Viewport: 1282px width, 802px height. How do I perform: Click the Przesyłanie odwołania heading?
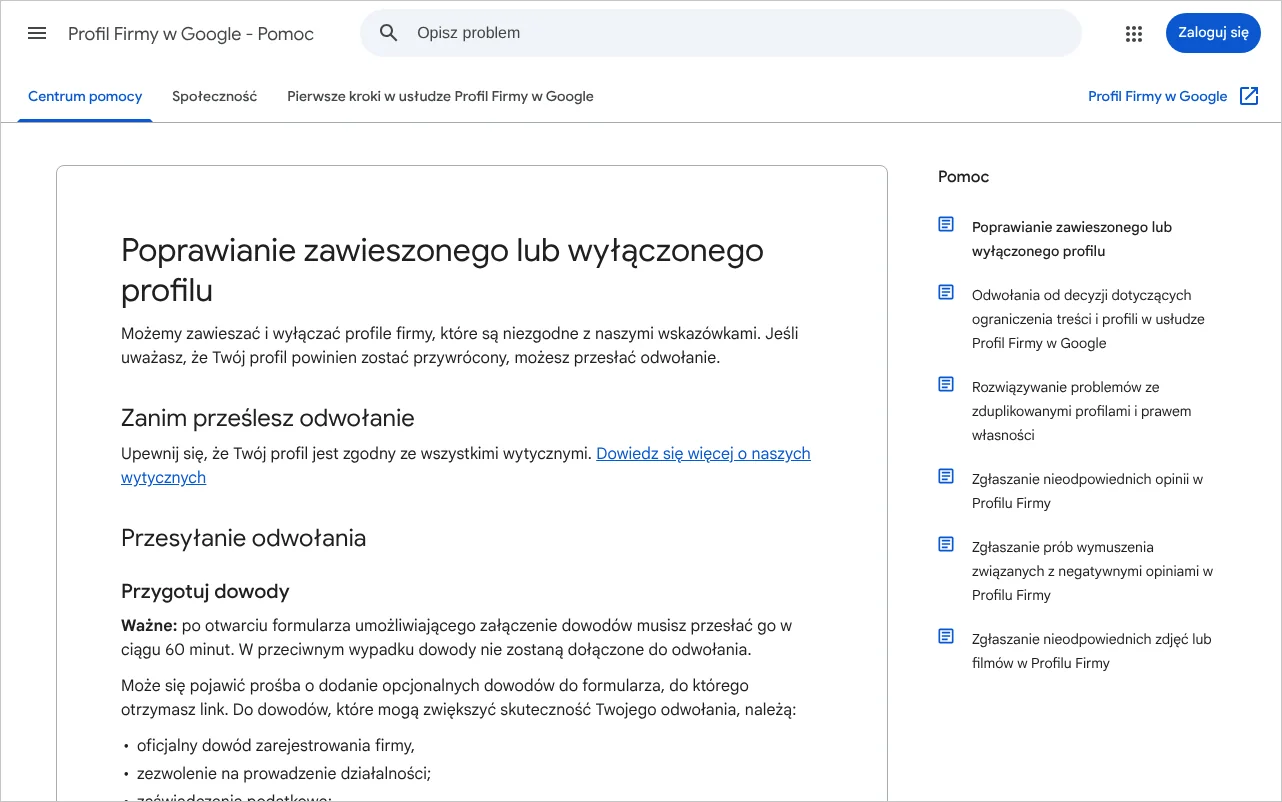click(243, 538)
